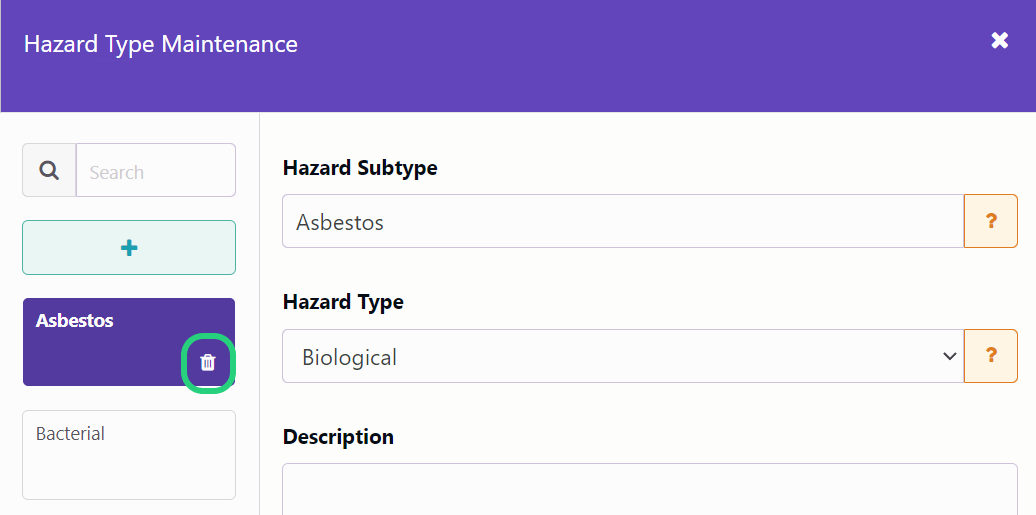Viewport: 1036px width, 515px height.
Task: Select the Asbestos item in the list
Action: (x=129, y=342)
